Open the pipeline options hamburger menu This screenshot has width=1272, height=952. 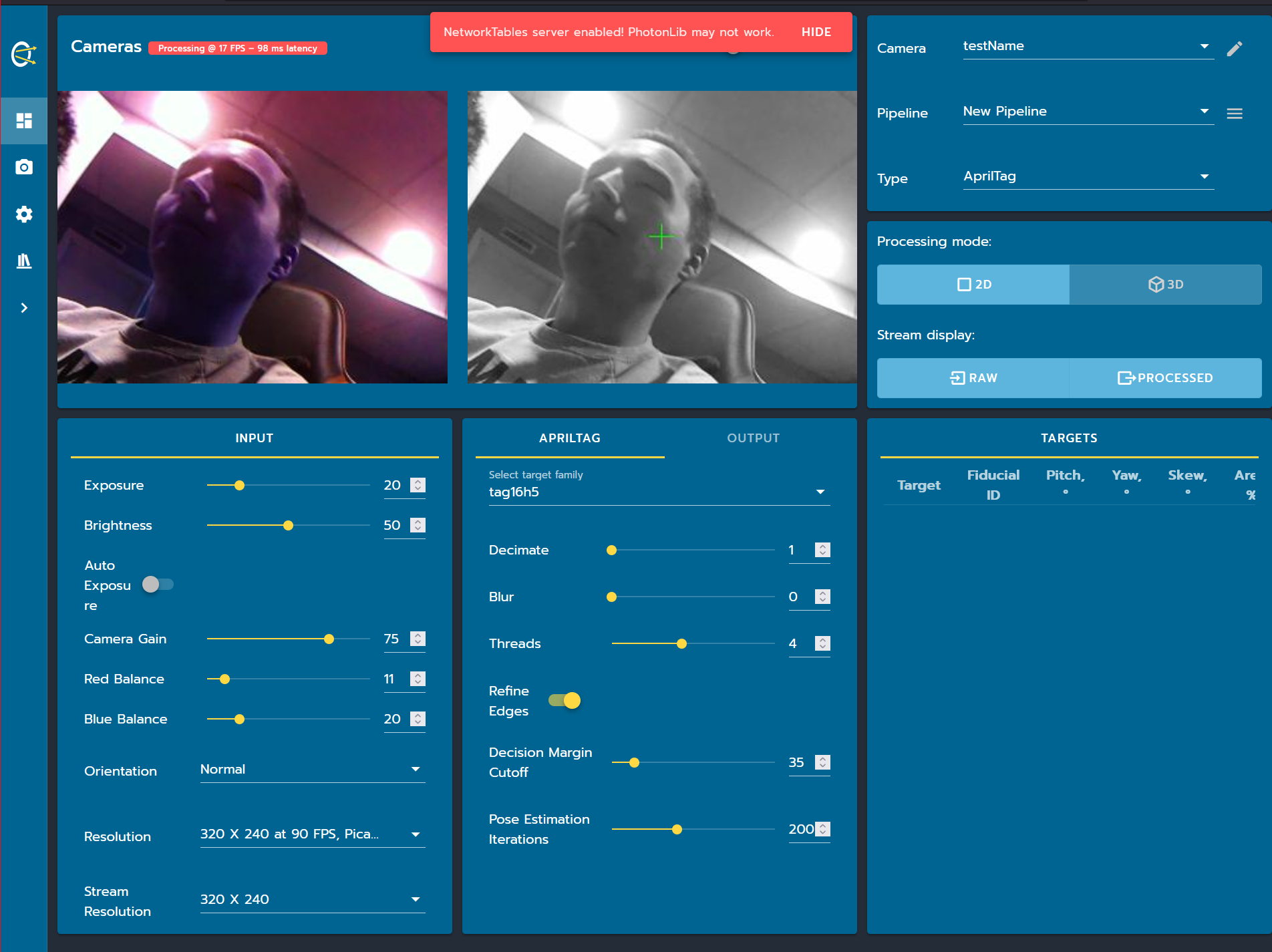coord(1233,114)
